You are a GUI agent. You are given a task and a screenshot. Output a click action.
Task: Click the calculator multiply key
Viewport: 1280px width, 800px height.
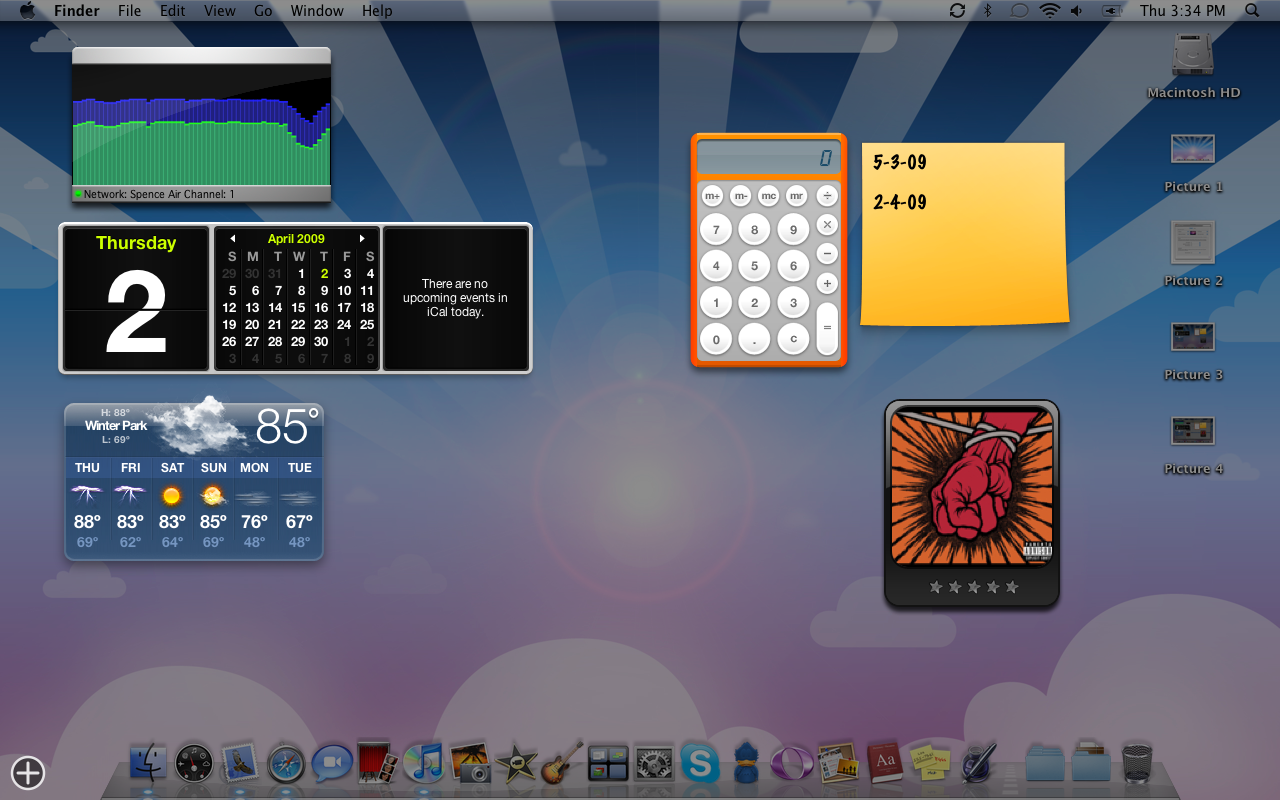[827, 225]
